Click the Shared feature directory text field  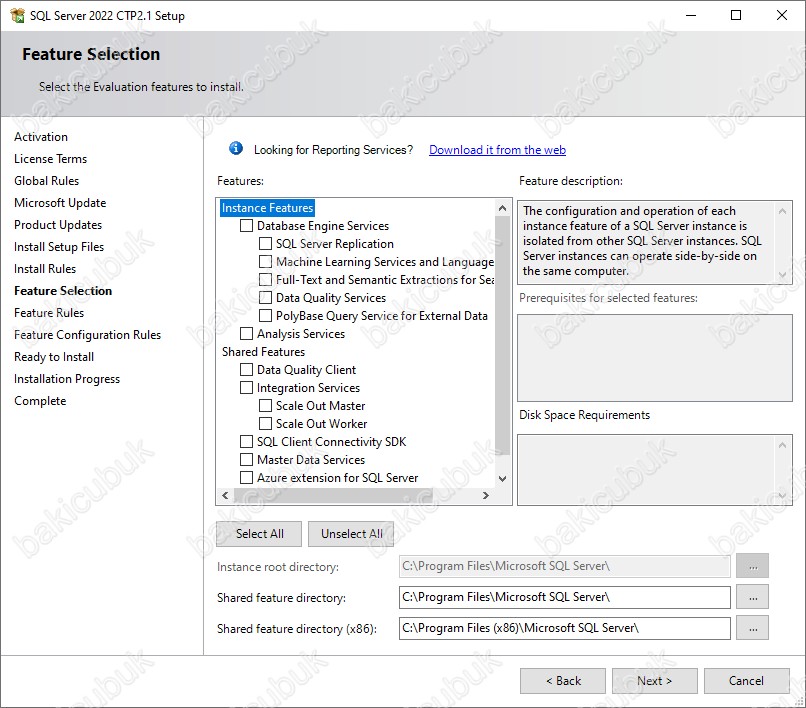tap(564, 597)
